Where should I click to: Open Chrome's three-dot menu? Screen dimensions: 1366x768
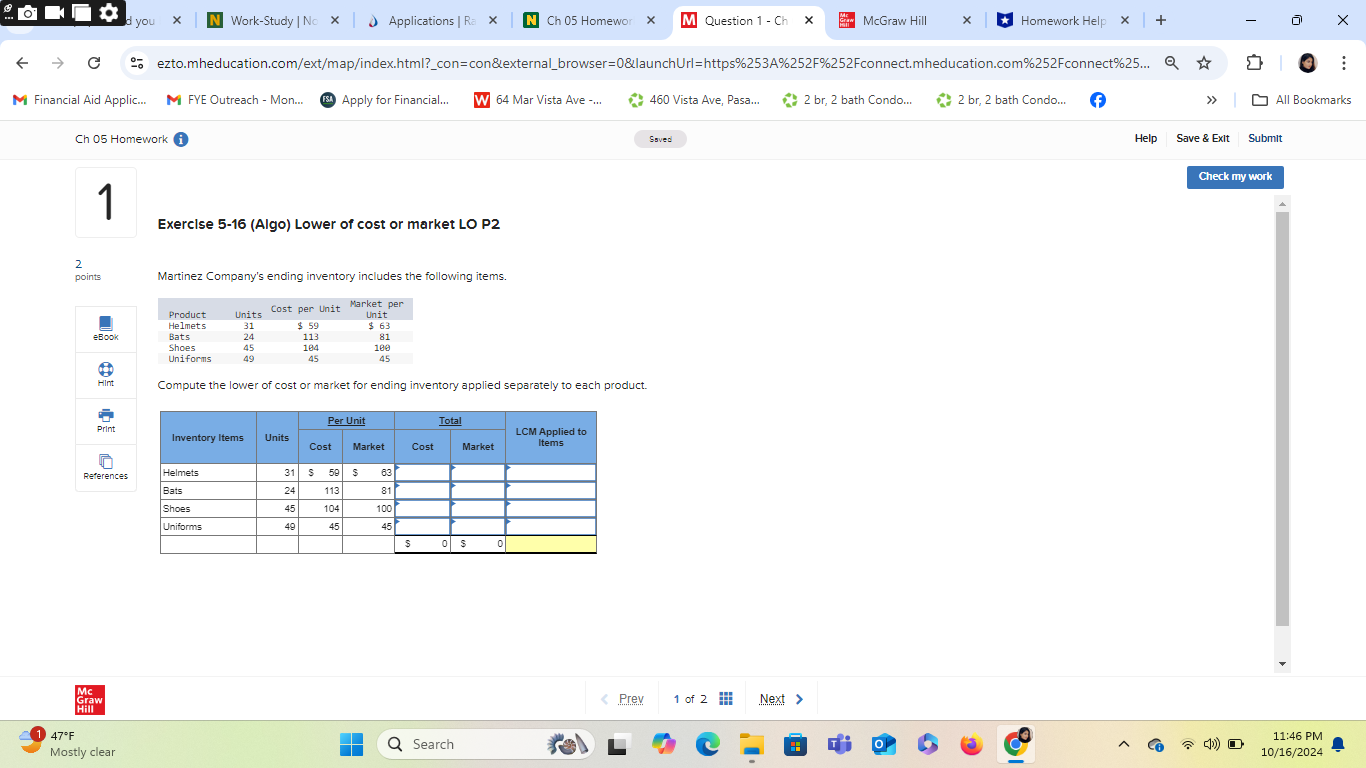(x=1345, y=62)
